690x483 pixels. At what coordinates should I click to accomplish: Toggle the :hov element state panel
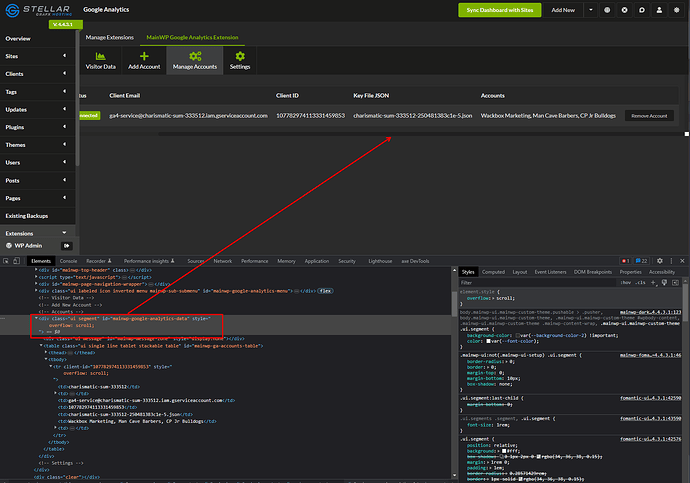(x=626, y=283)
